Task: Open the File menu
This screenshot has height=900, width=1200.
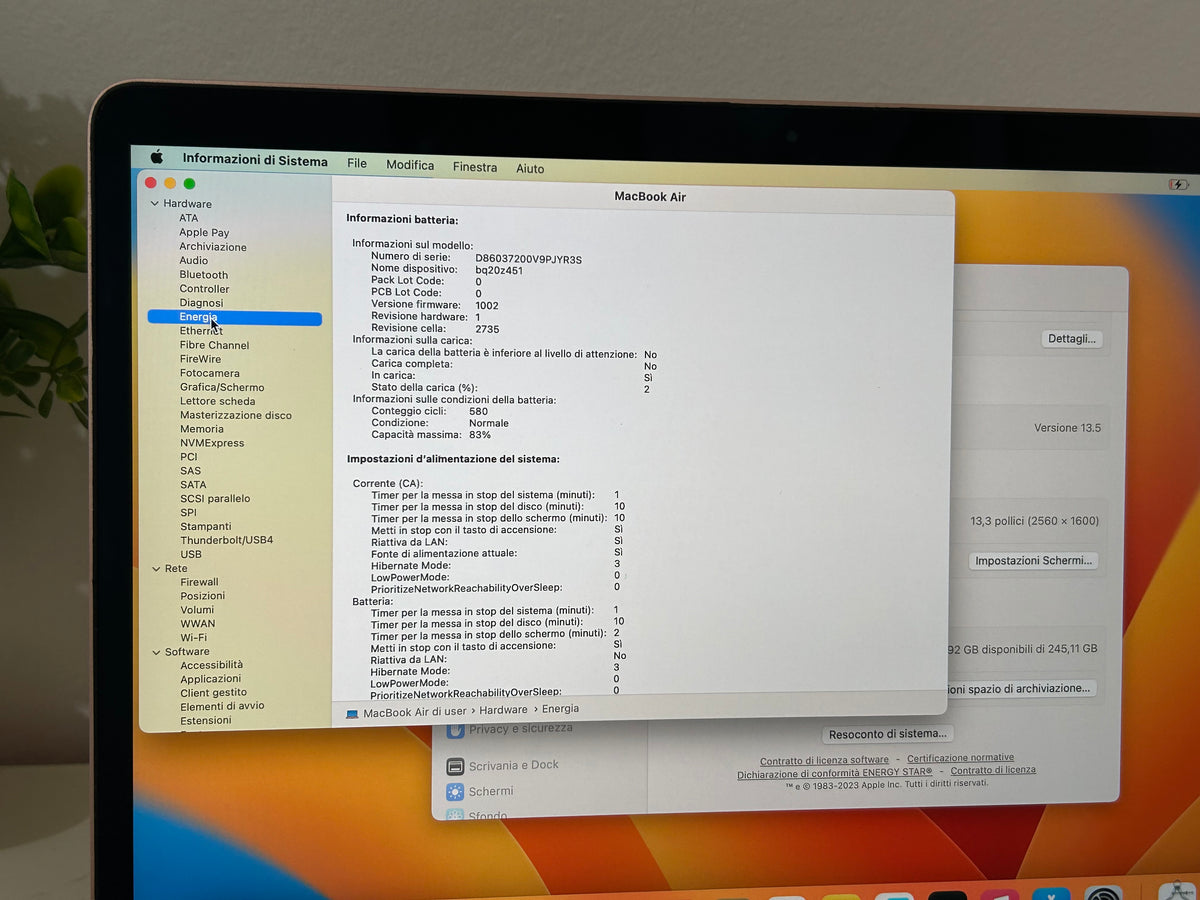Action: point(357,163)
